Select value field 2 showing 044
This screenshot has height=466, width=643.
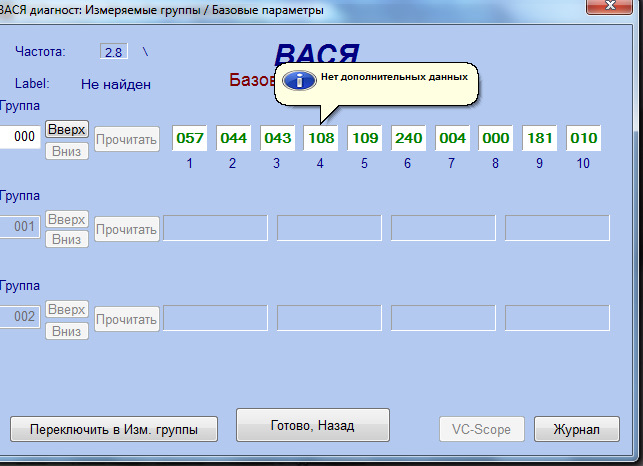233,138
